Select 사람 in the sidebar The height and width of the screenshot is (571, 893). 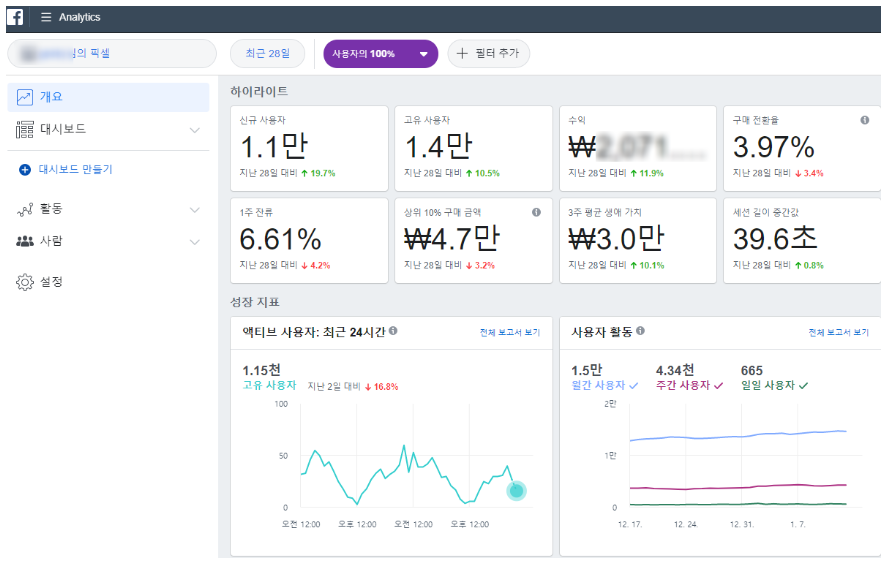[x=108, y=241]
